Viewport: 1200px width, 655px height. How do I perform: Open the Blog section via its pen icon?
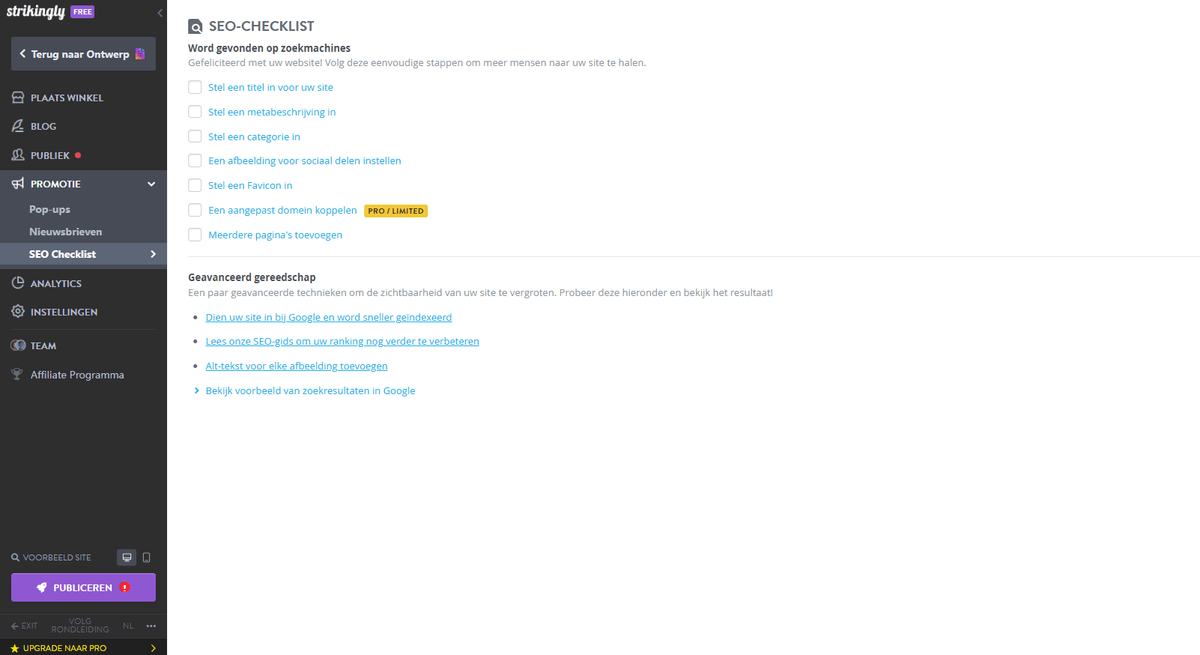pos(18,126)
